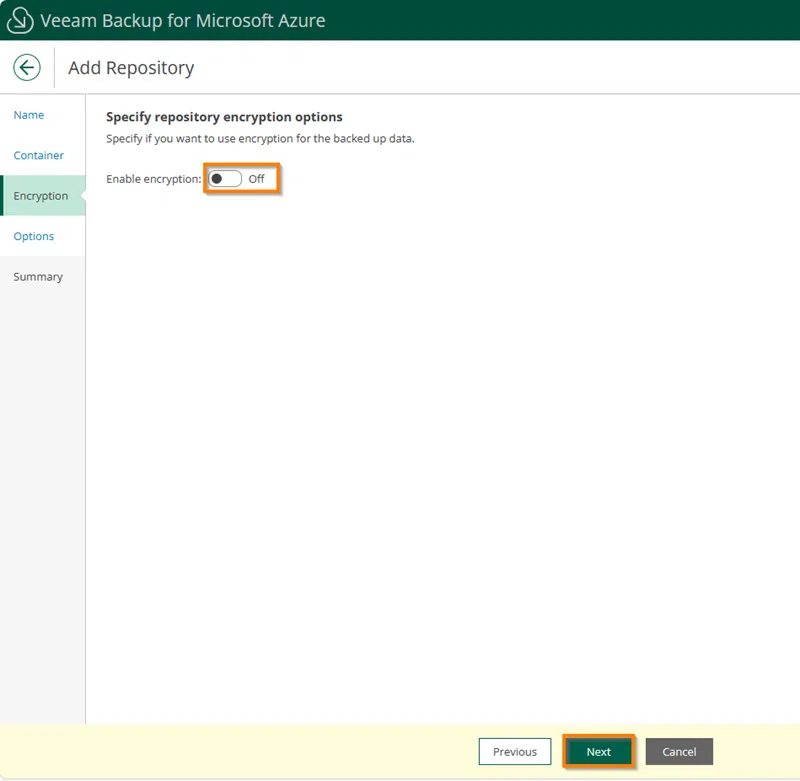This screenshot has height=781, width=800.
Task: Open the Name step in the wizard
Action: pos(29,115)
